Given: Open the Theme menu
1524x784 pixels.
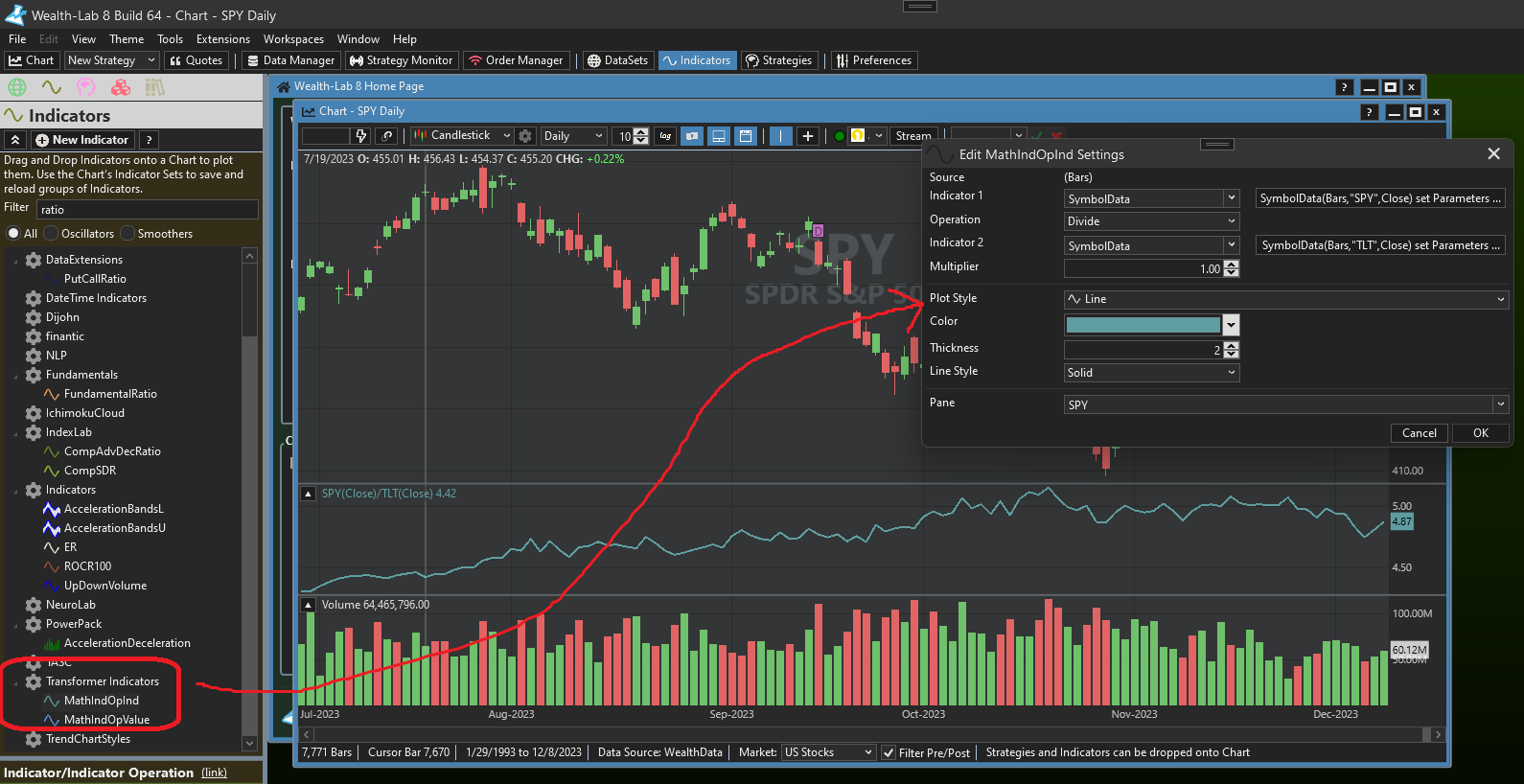Looking at the screenshot, I should [127, 39].
